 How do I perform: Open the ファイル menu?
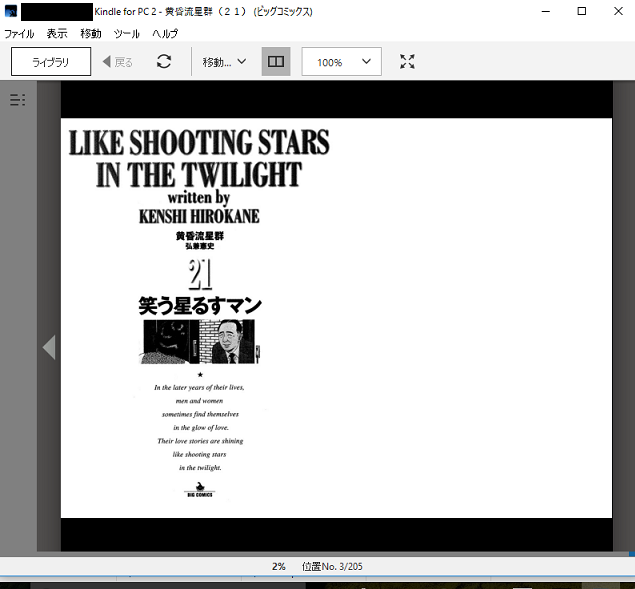tap(19, 34)
